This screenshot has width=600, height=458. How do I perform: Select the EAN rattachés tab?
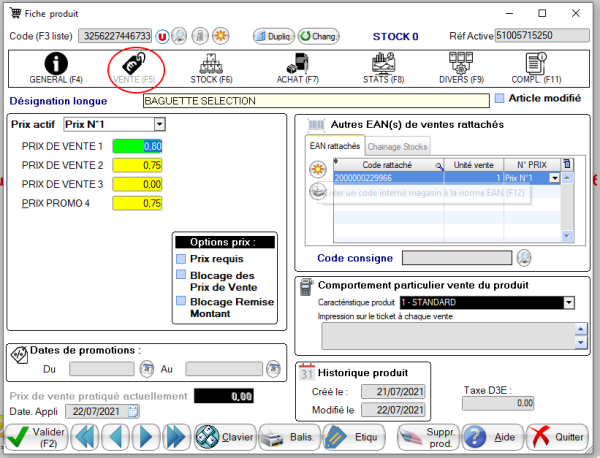coord(334,146)
